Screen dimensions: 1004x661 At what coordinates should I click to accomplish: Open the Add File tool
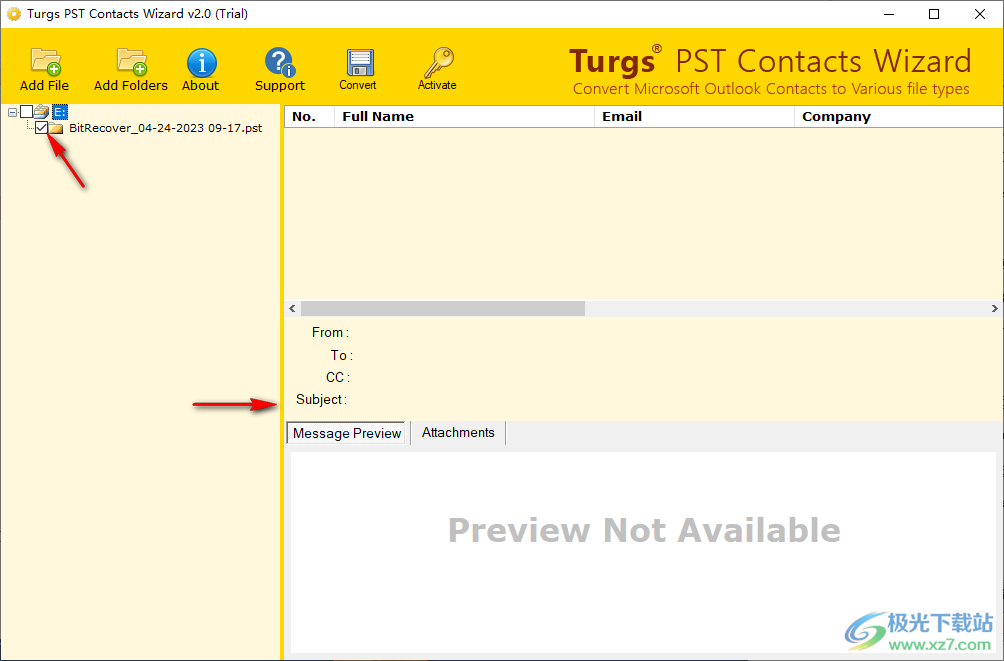point(44,69)
